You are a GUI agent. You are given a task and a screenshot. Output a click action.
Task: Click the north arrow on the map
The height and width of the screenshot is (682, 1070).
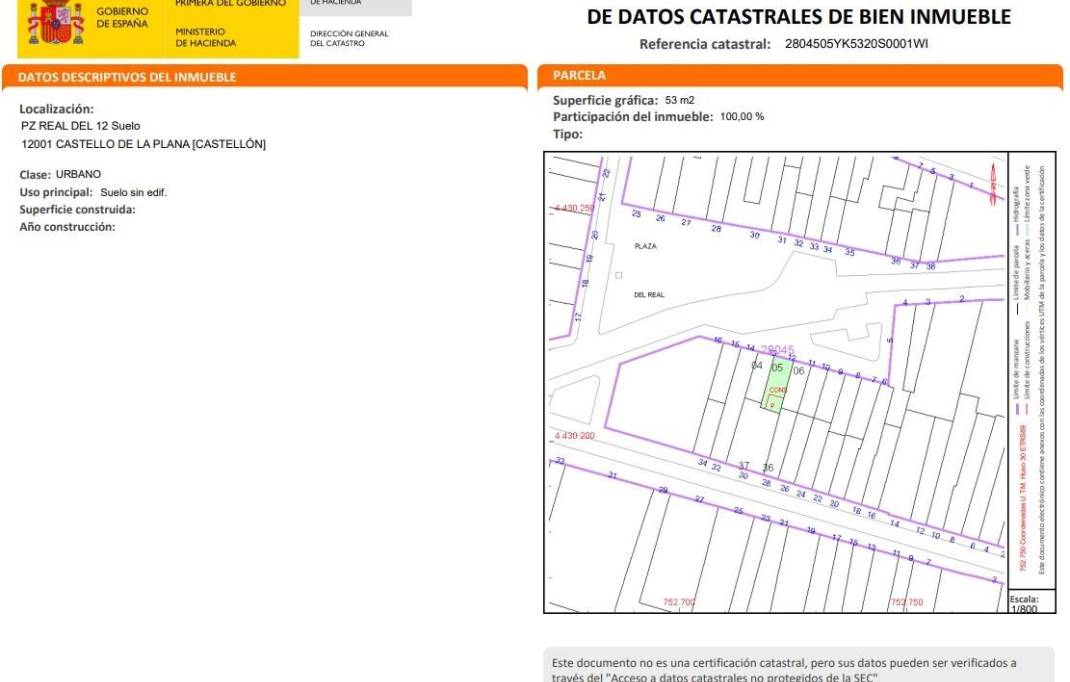[x=994, y=182]
